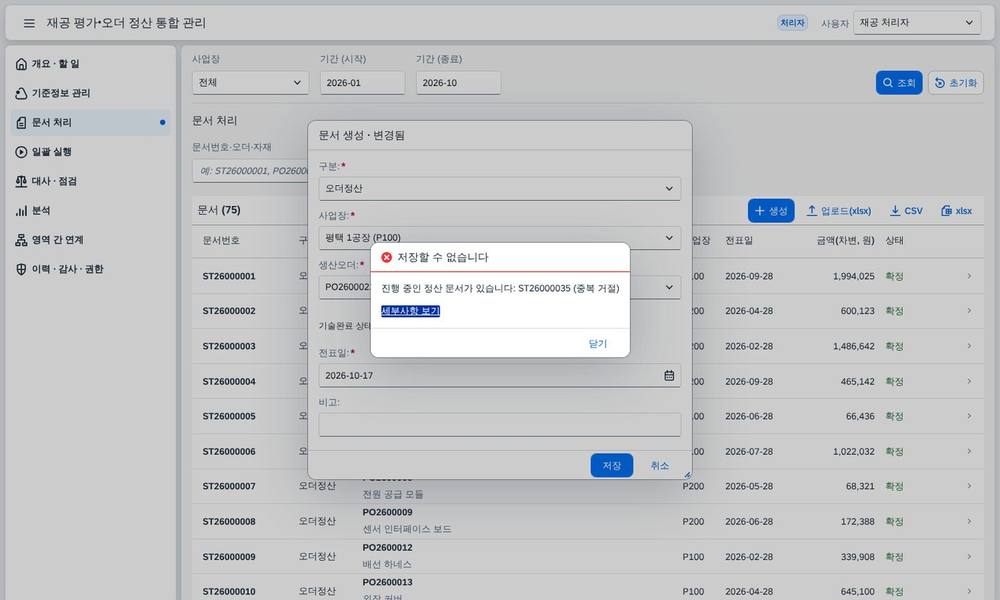This screenshot has width=1000, height=600.
Task: Click the 상태 column header
Action: click(894, 240)
